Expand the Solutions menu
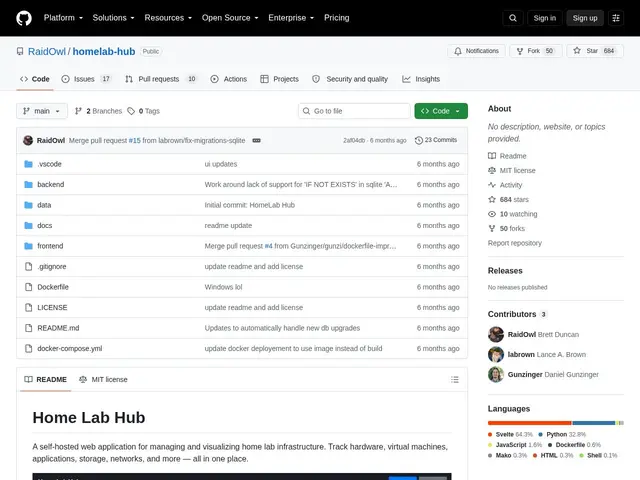This screenshot has height=480, width=640. [x=113, y=18]
